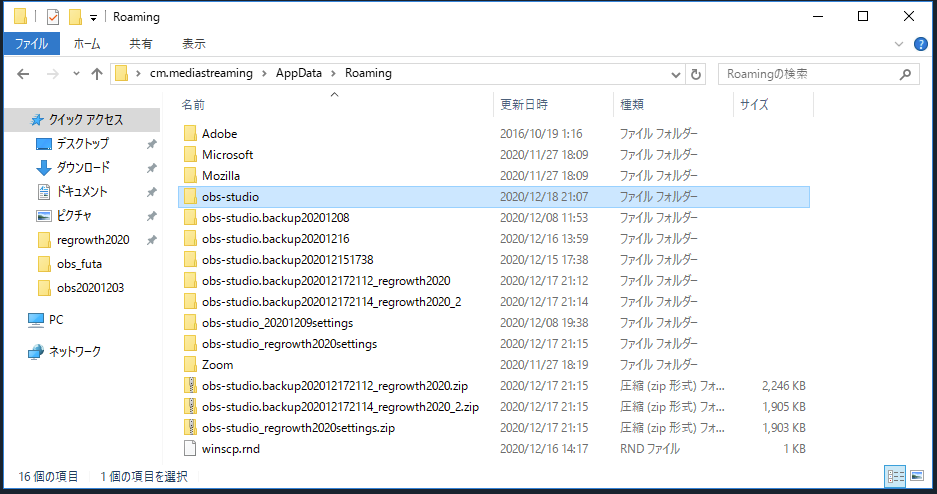Click the New Folder icon in title bar
Image resolution: width=937 pixels, height=494 pixels.
[x=75, y=17]
